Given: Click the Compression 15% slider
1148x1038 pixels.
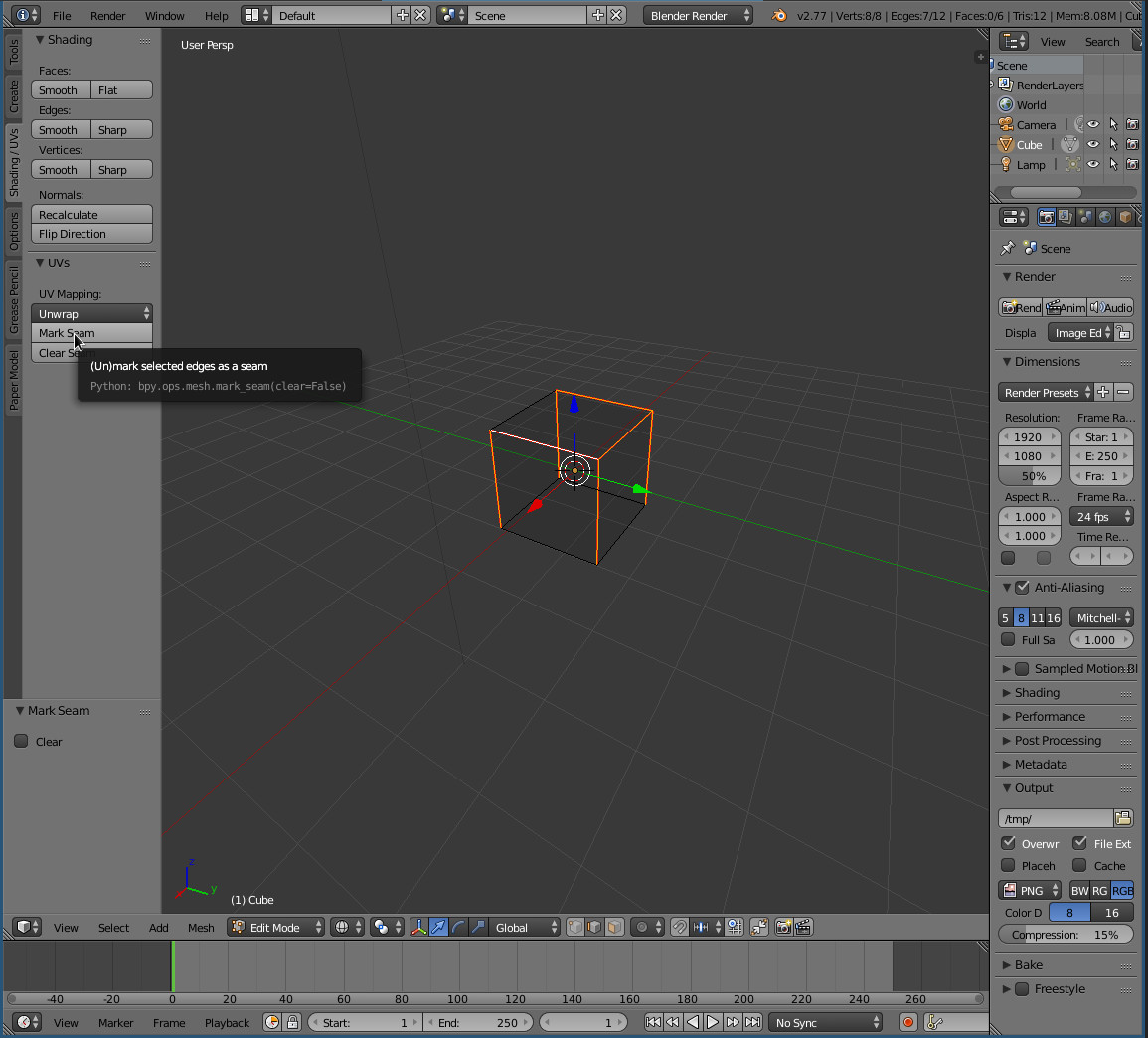Looking at the screenshot, I should click(1066, 934).
